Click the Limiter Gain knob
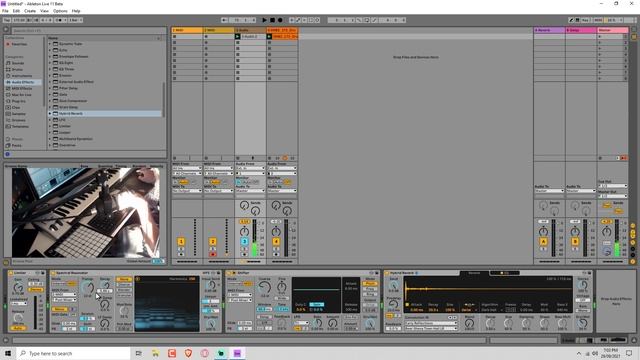The width and height of the screenshot is (640, 360). [18, 288]
